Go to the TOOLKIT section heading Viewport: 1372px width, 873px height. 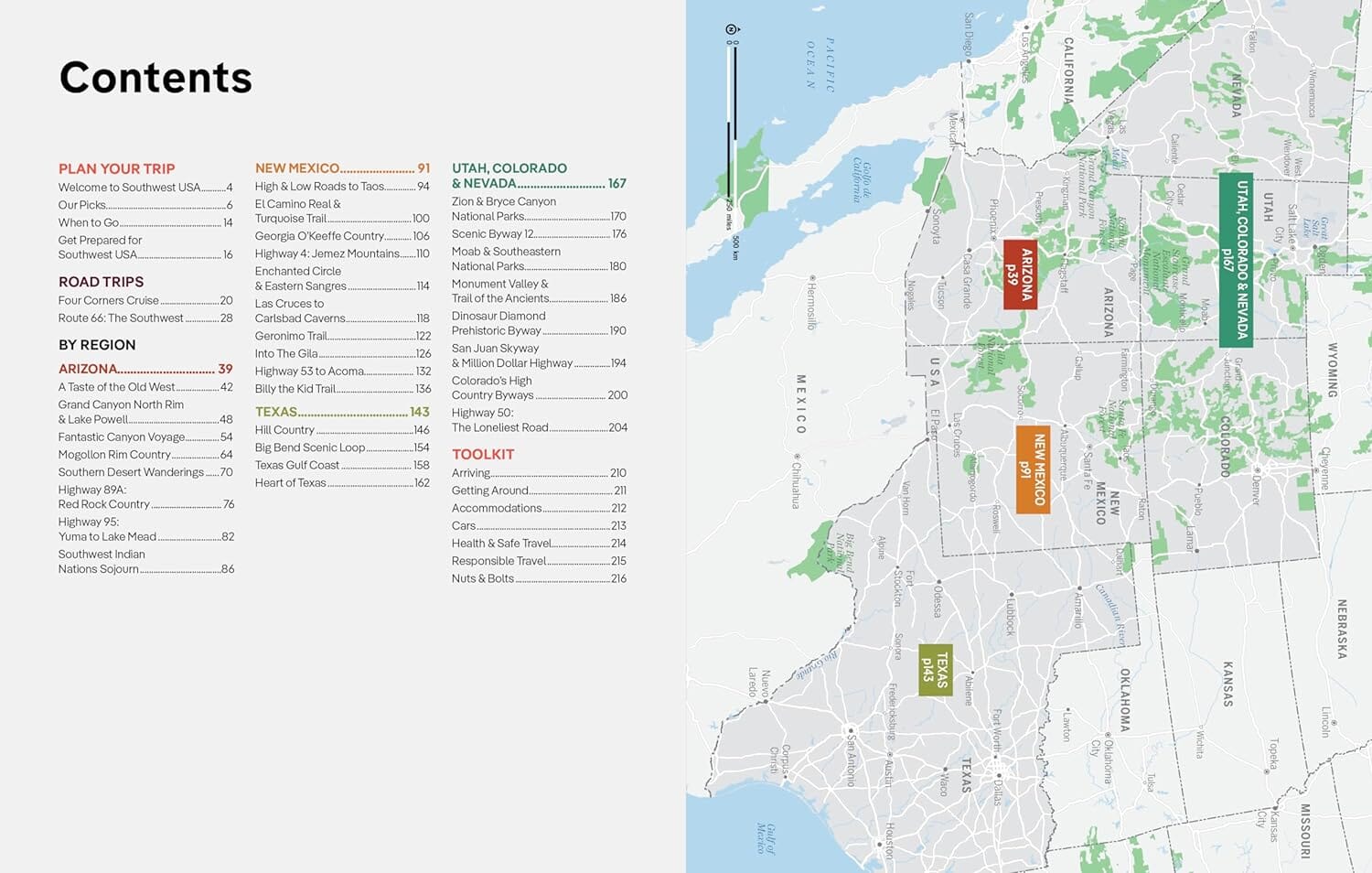(483, 454)
